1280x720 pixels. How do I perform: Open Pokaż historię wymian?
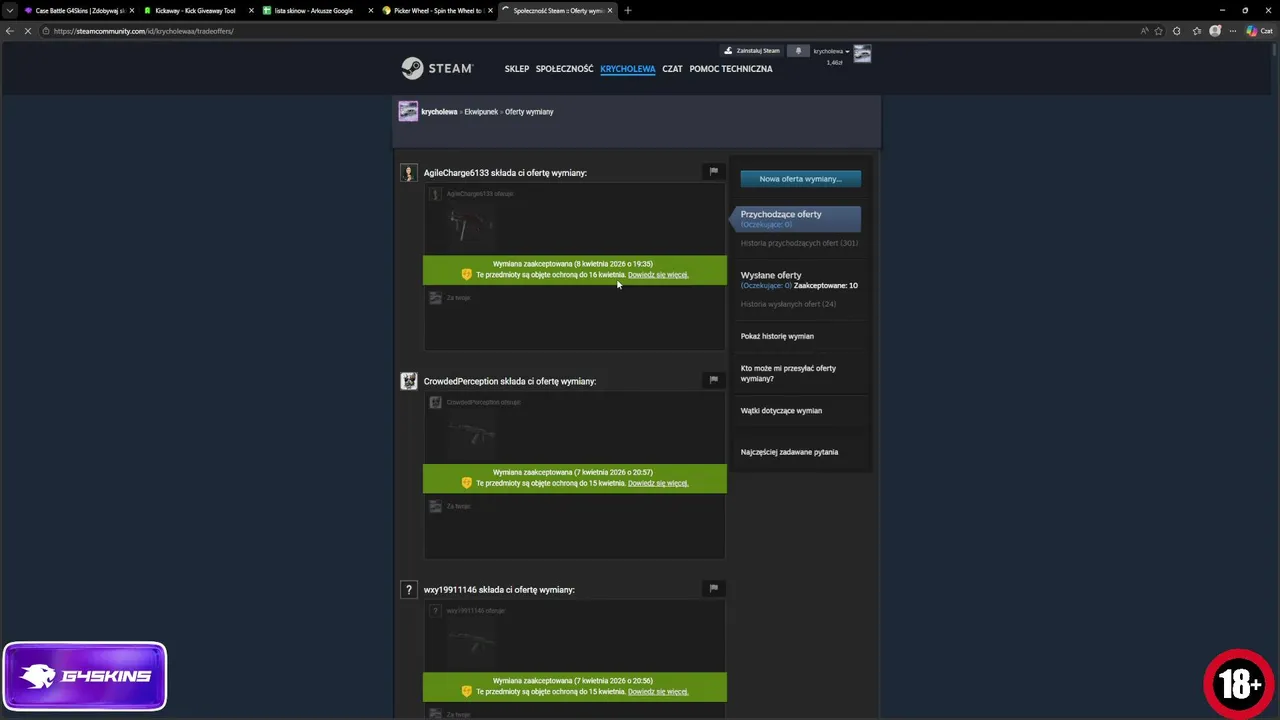click(777, 336)
